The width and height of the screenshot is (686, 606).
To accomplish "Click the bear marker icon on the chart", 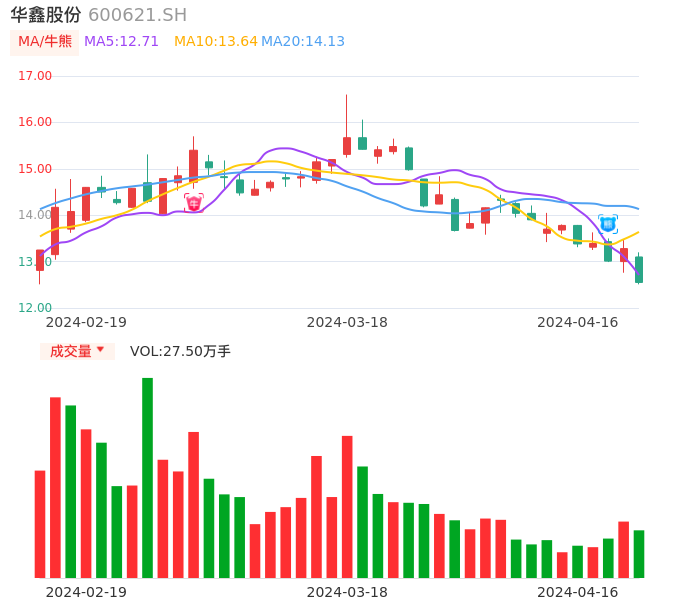I will pyautogui.click(x=608, y=224).
